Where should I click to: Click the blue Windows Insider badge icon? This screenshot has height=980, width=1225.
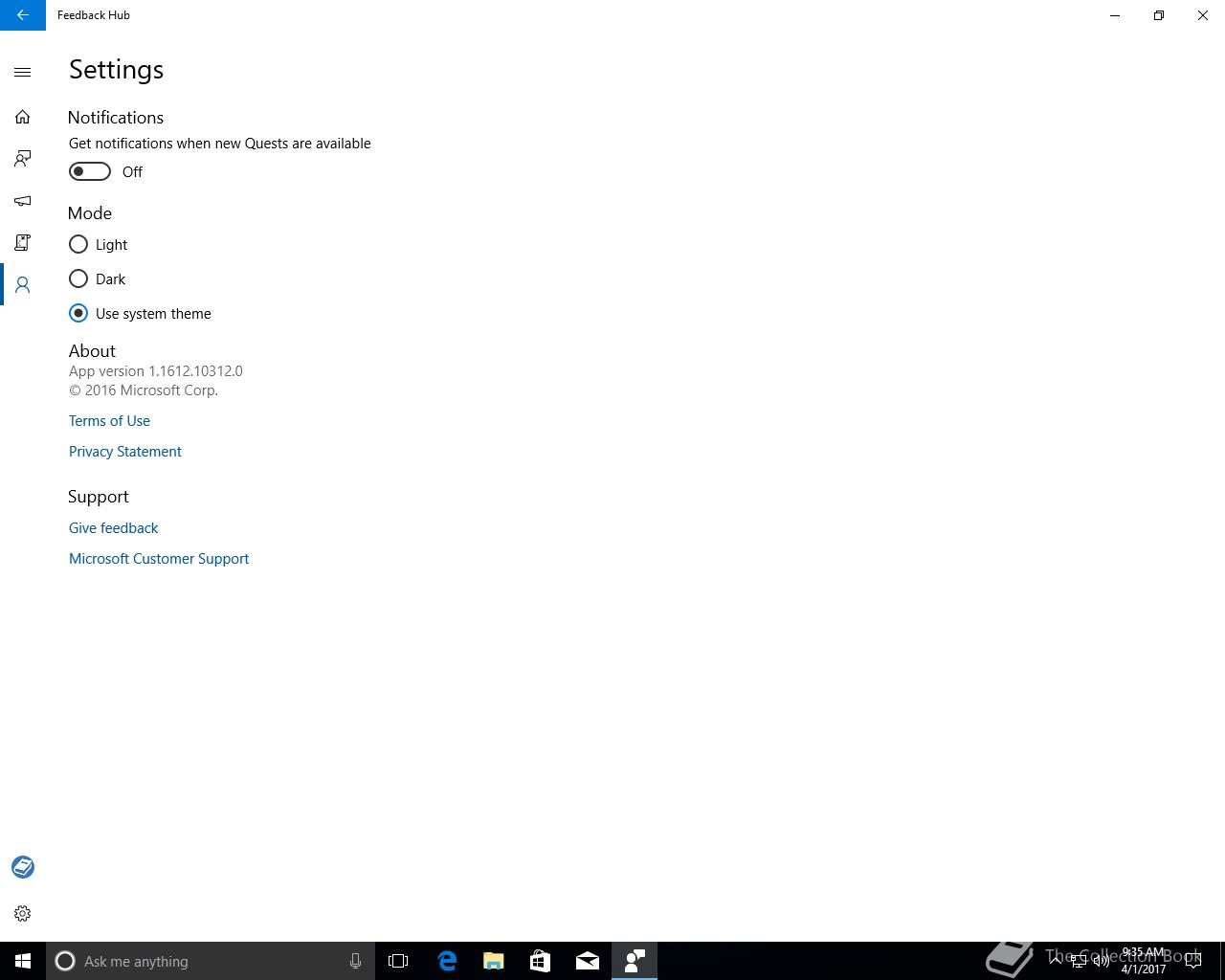(x=23, y=867)
